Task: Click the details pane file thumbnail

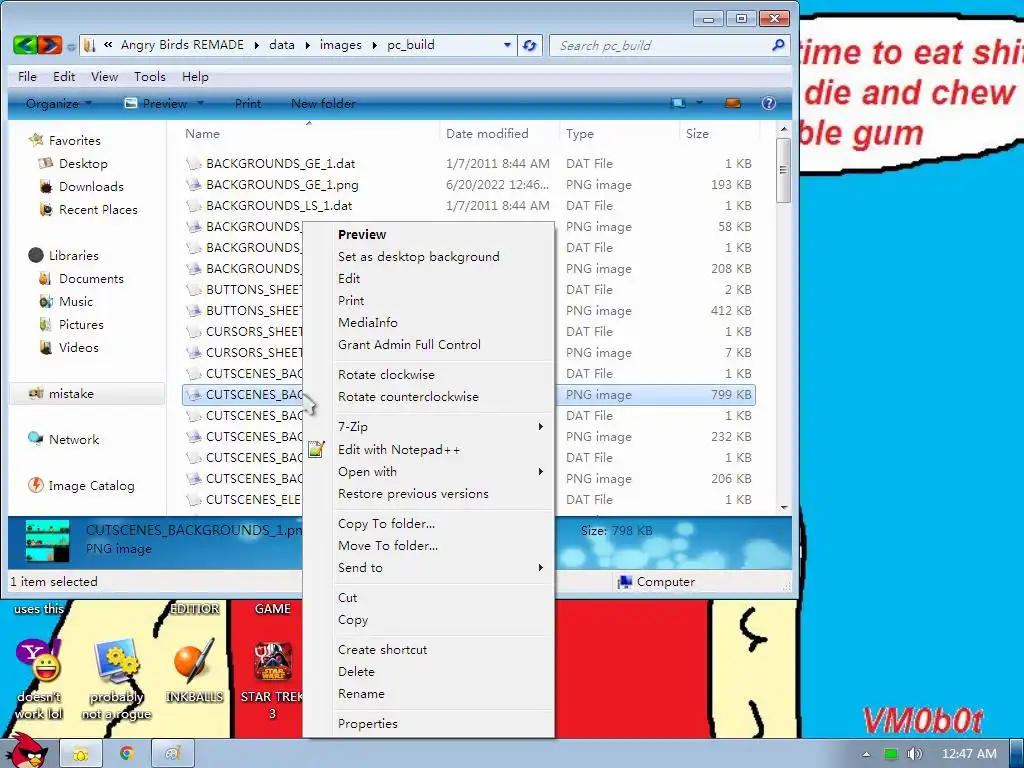Action: [47, 541]
